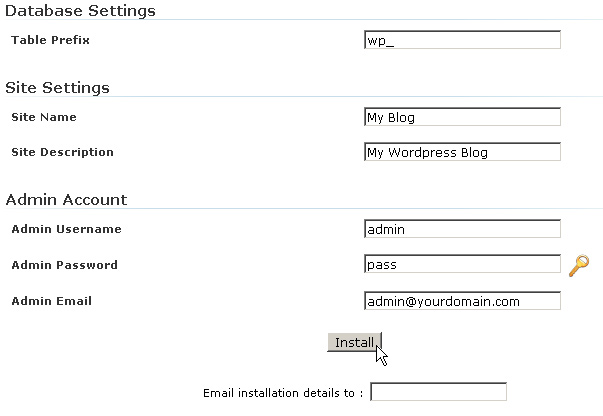
Task: Focus the empty email installation details field
Action: 438,392
